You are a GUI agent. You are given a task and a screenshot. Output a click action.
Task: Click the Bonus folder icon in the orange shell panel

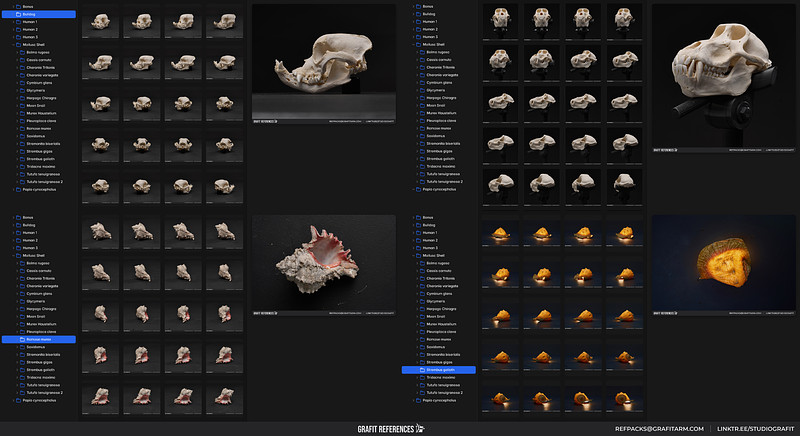(418, 218)
